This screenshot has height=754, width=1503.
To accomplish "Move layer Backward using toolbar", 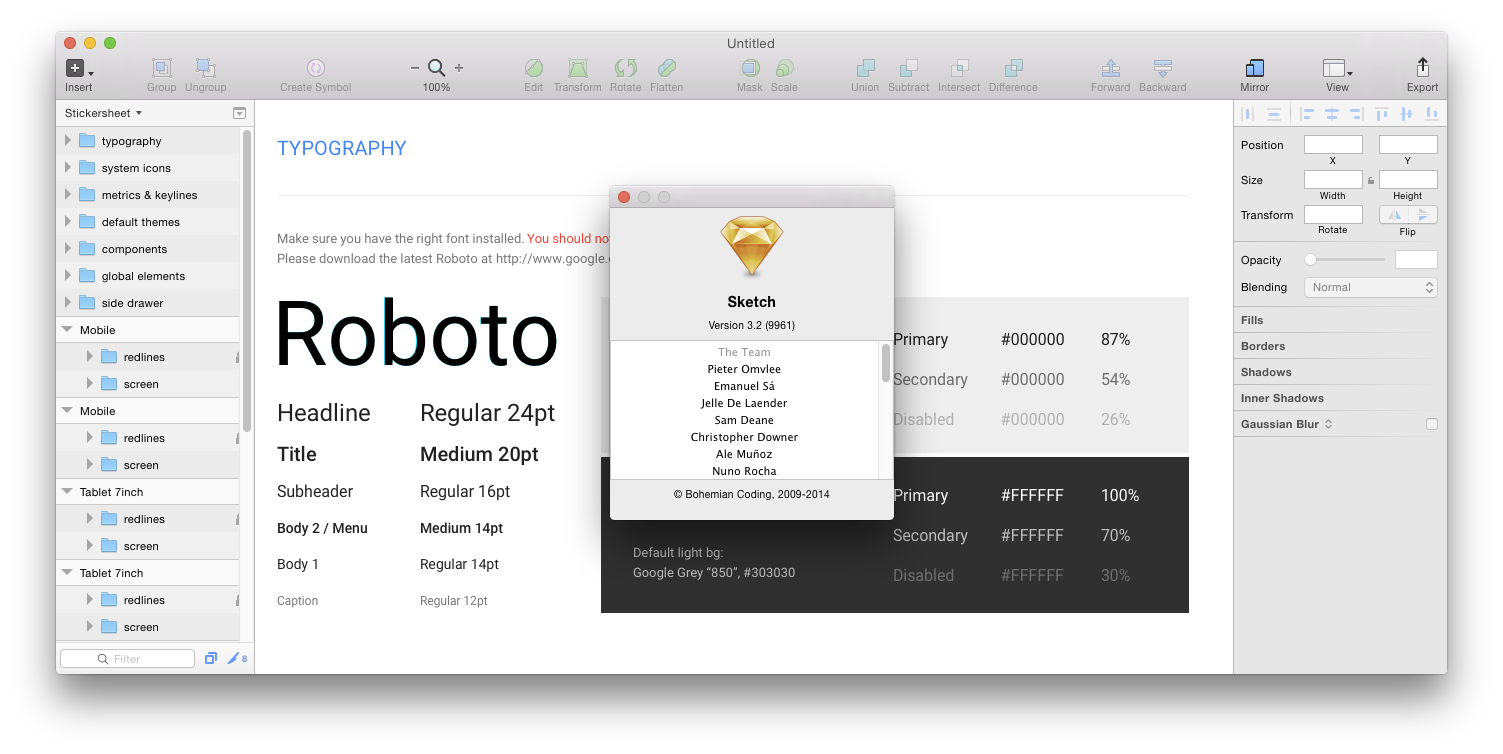I will pyautogui.click(x=1162, y=68).
